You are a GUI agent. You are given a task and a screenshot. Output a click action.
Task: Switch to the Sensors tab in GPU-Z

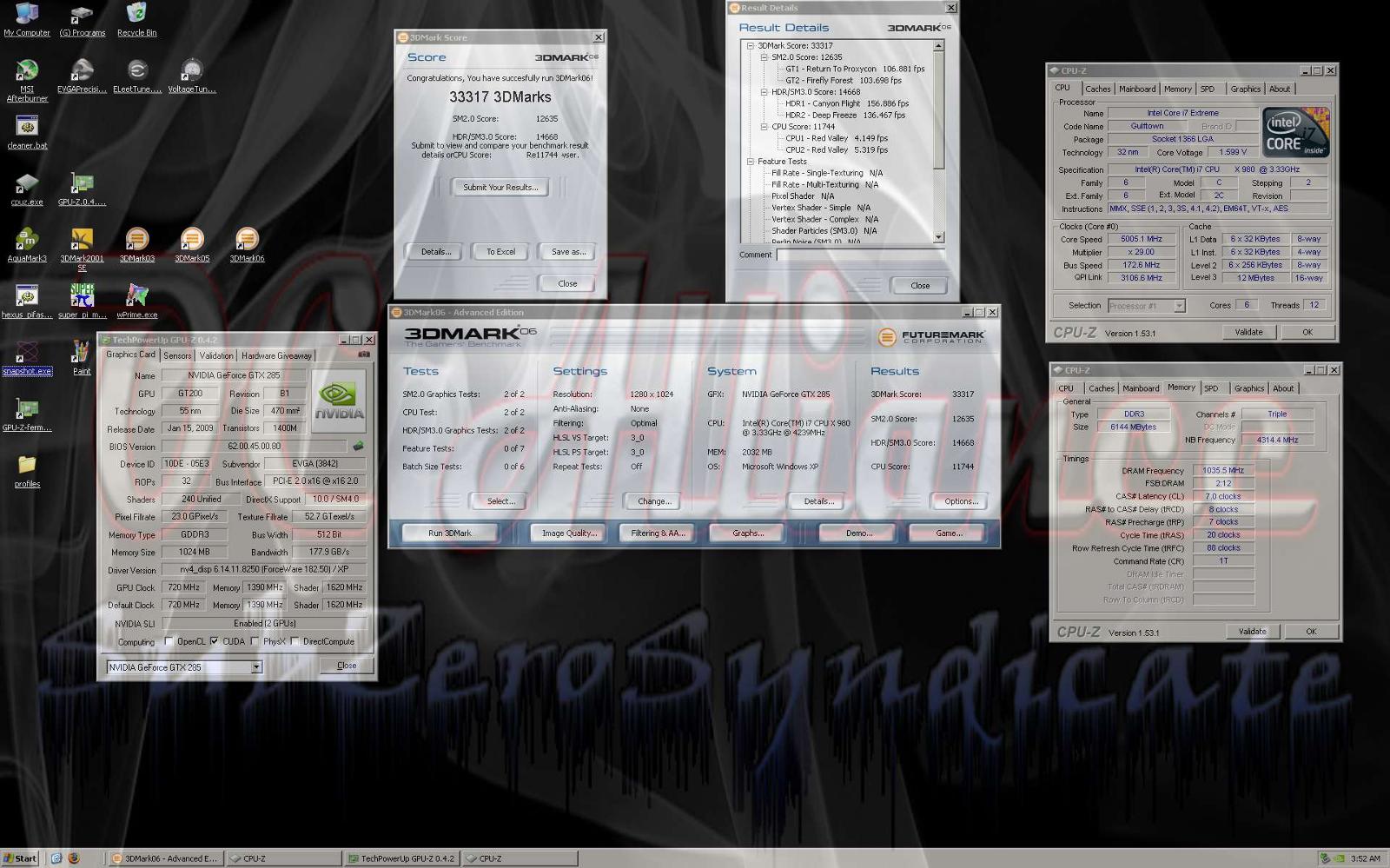click(177, 355)
